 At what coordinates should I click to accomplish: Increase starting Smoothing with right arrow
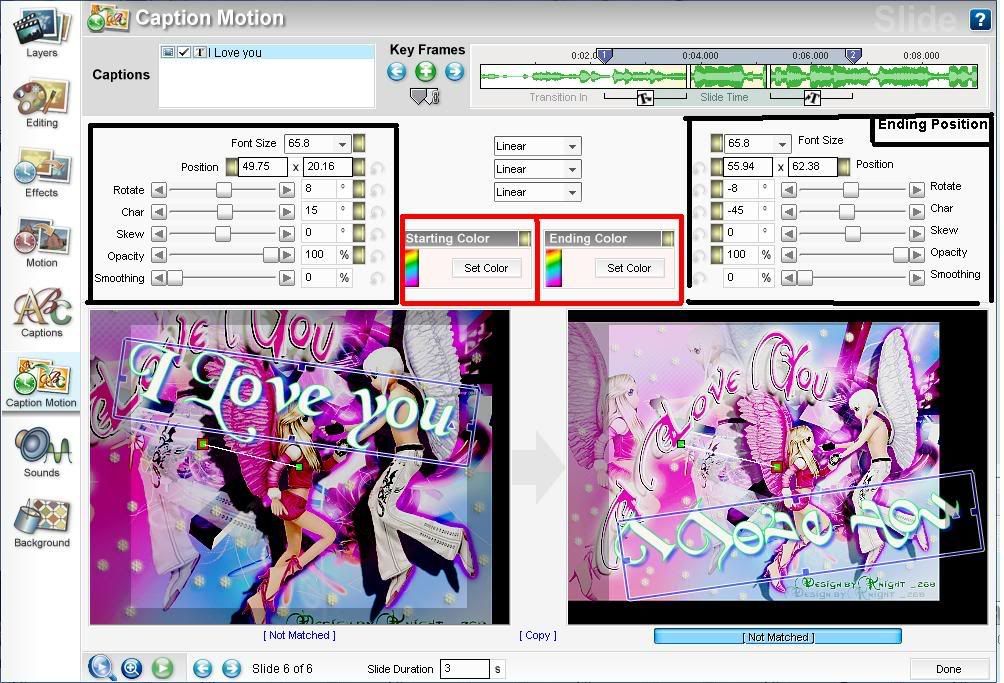(x=287, y=278)
